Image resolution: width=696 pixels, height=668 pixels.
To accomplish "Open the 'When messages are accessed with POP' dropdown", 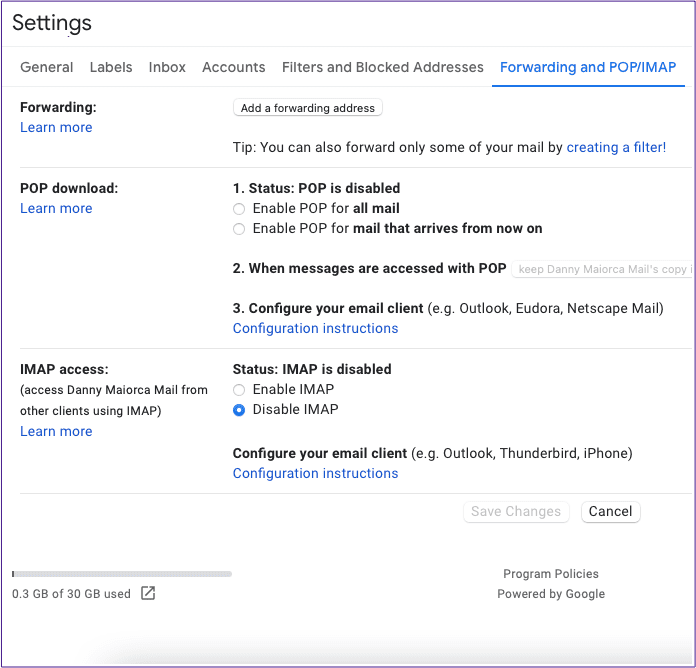I will (603, 269).
